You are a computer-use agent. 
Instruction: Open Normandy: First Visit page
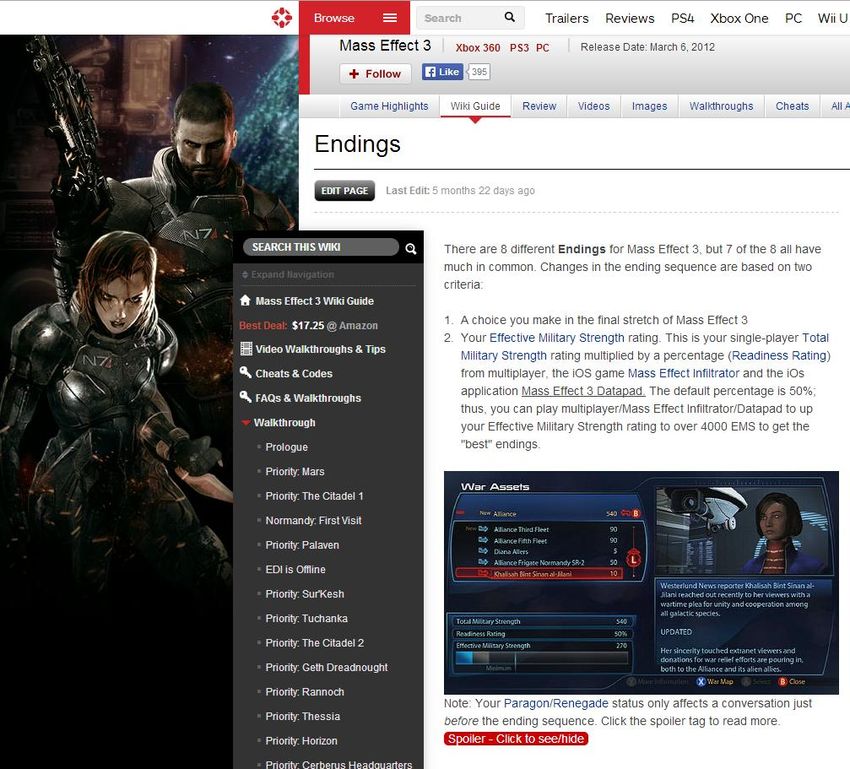pos(313,520)
